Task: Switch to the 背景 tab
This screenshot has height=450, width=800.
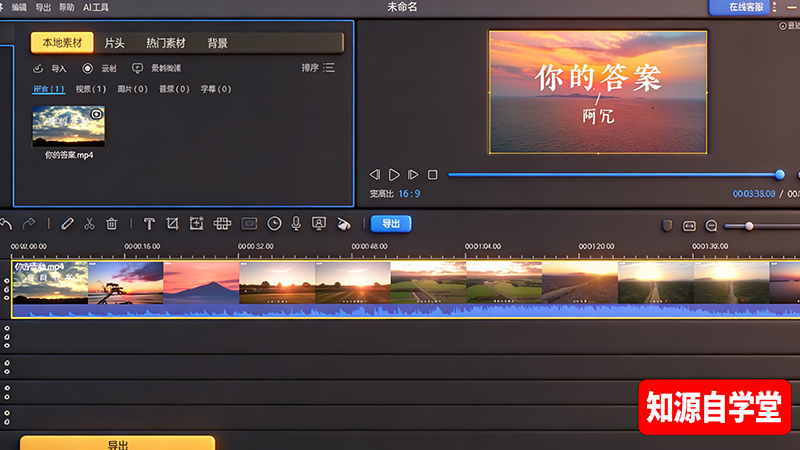Action: point(217,43)
